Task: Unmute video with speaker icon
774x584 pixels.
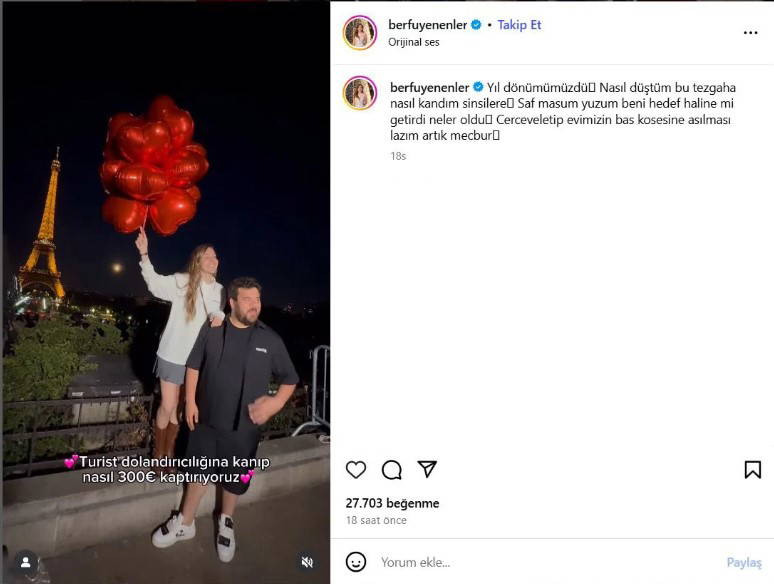Action: [x=307, y=562]
